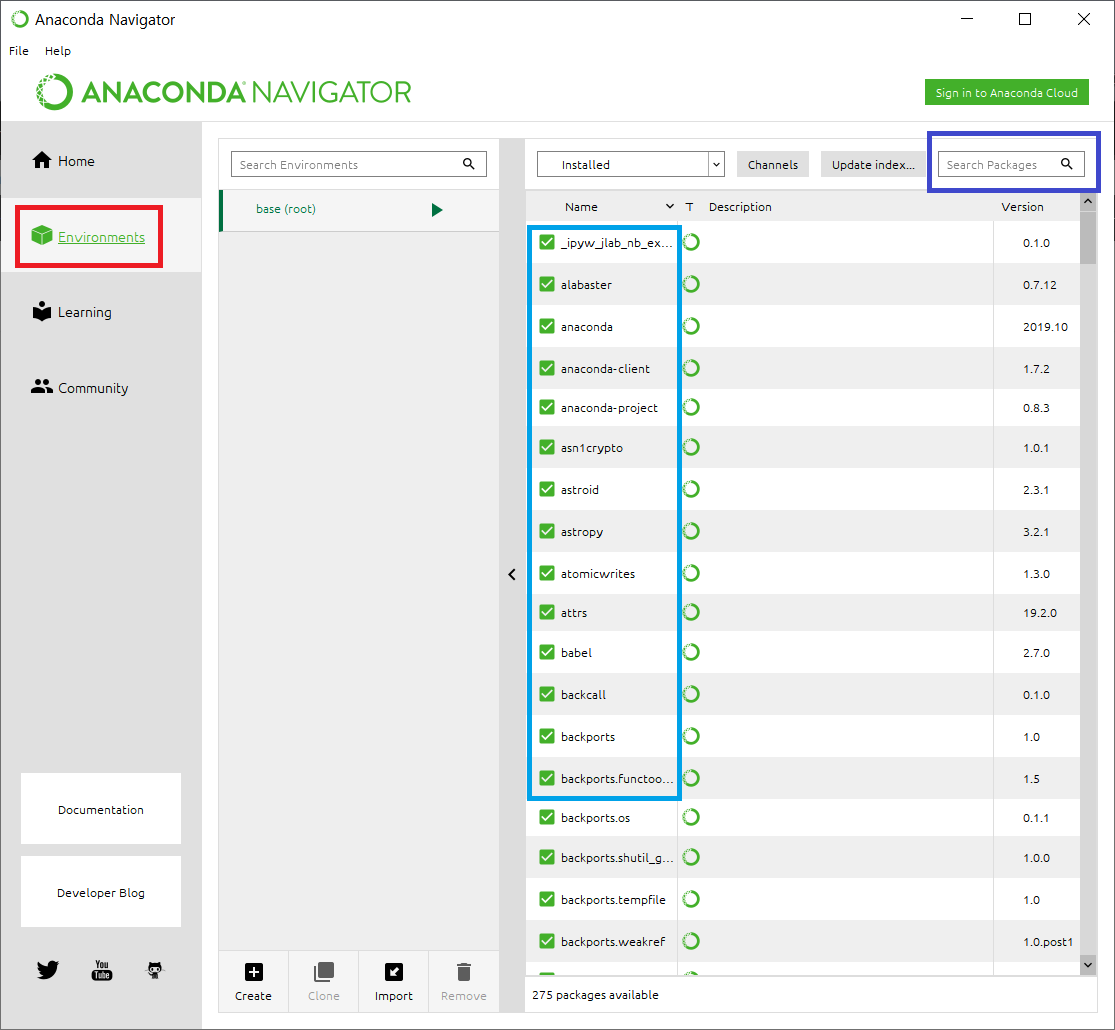This screenshot has width=1115, height=1030.
Task: Click the conda type icon for backports.os
Action: coord(691,817)
